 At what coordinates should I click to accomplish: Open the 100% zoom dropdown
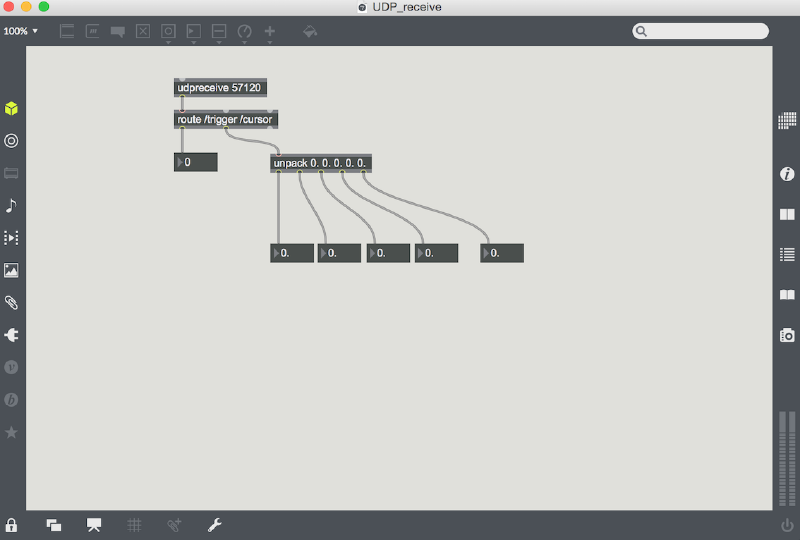[20, 31]
